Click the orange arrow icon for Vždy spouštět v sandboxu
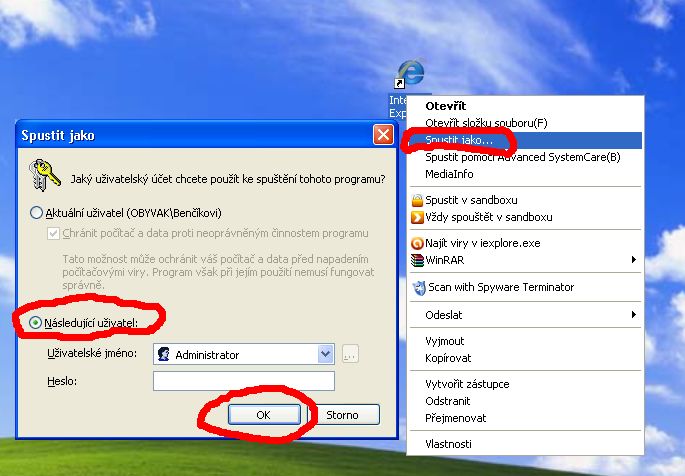Viewport: 685px width, 476px height. [x=417, y=217]
